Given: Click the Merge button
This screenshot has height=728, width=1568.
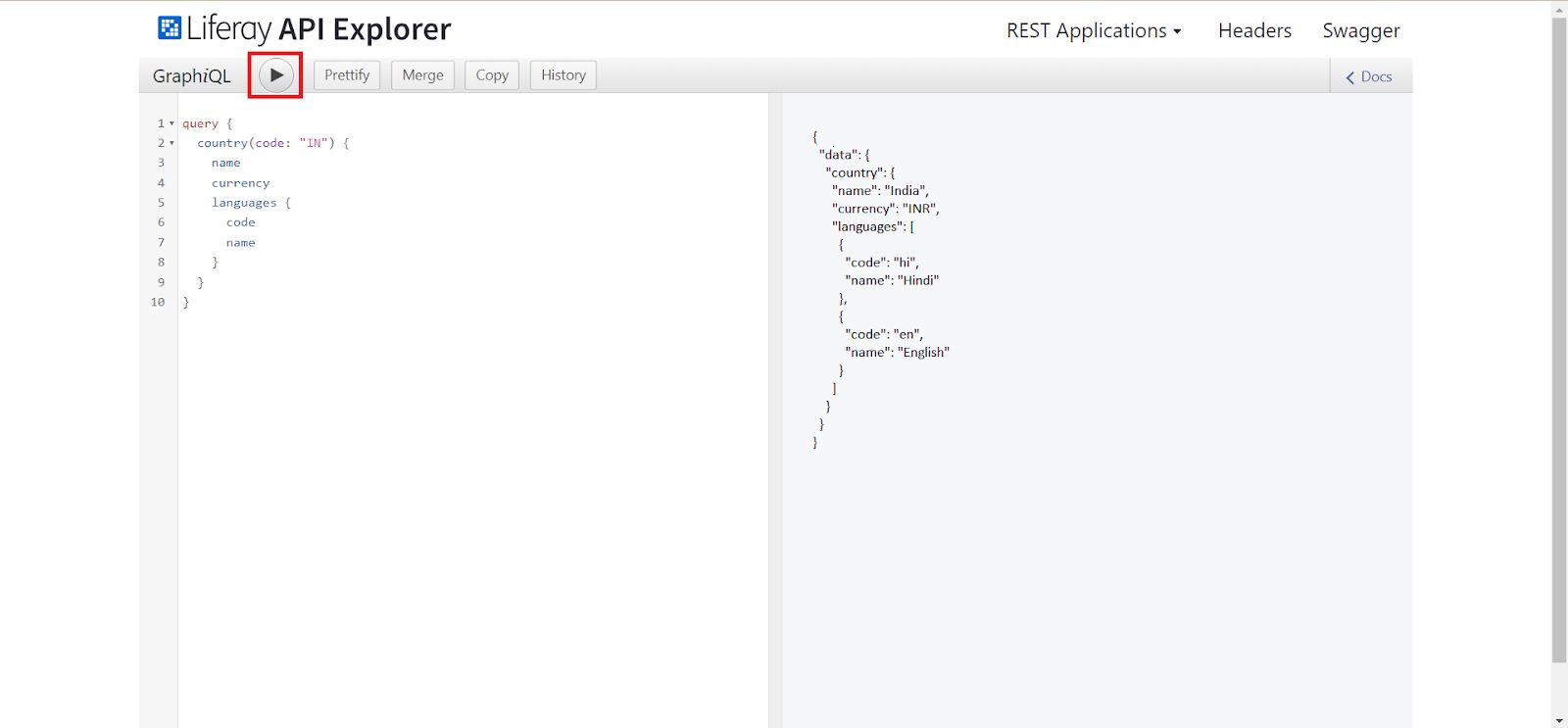Looking at the screenshot, I should click(x=422, y=75).
